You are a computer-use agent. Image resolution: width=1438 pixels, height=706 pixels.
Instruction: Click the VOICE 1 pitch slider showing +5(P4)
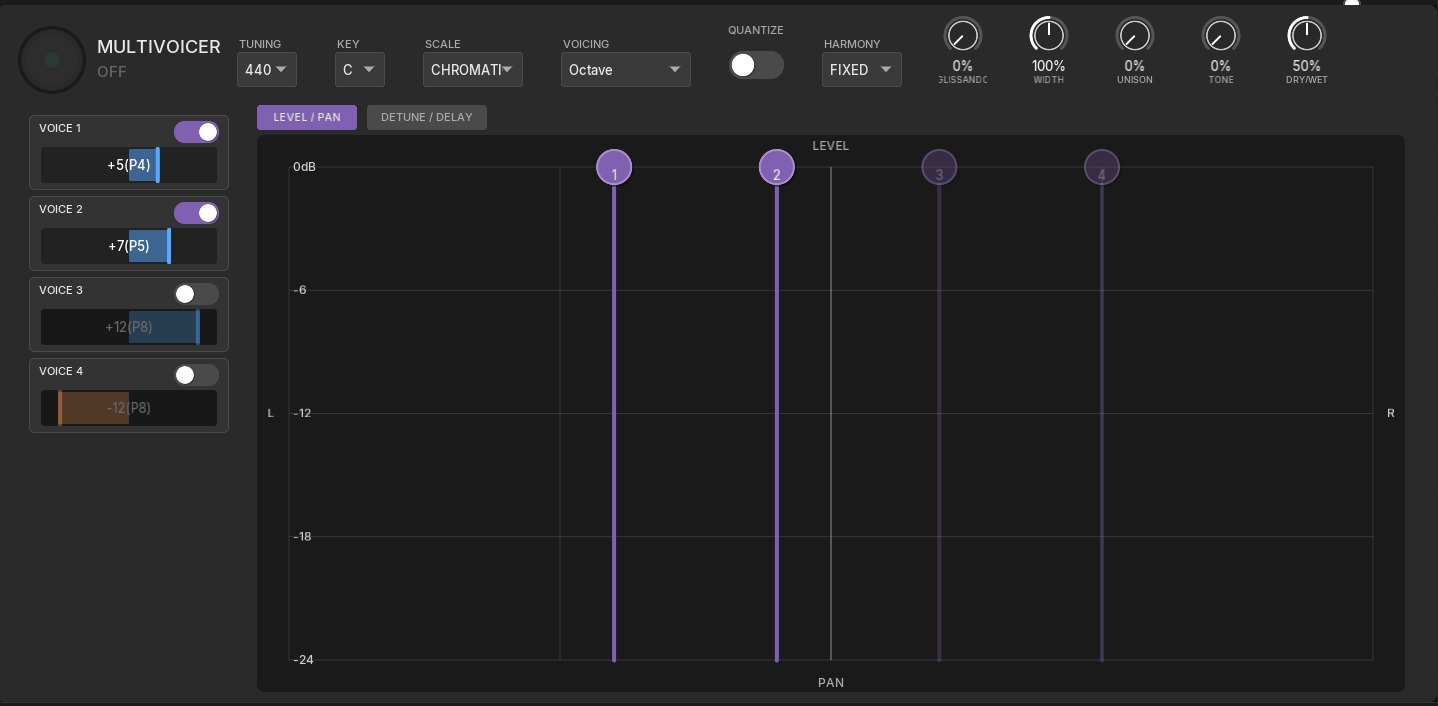pyautogui.click(x=129, y=165)
